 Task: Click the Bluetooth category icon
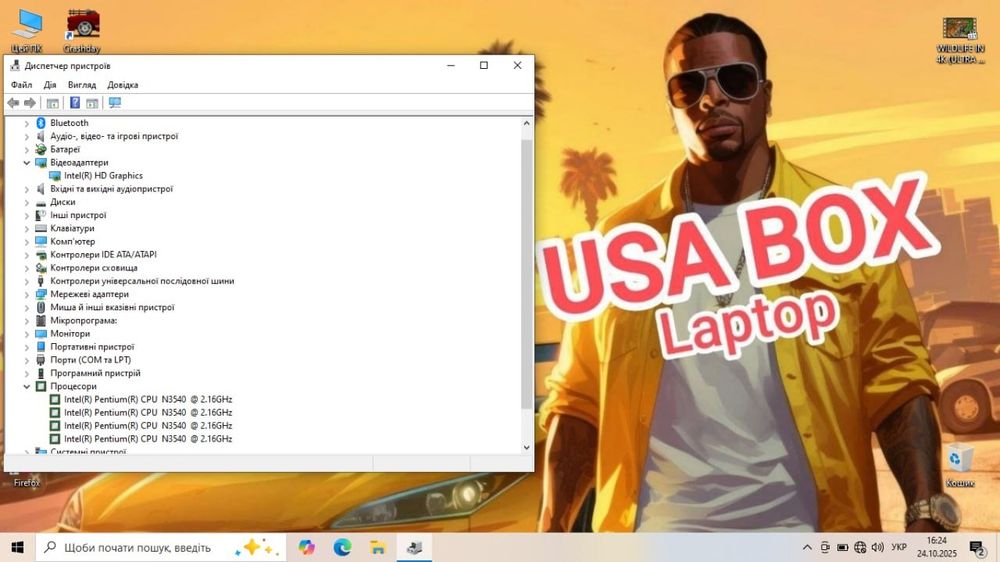click(41, 122)
